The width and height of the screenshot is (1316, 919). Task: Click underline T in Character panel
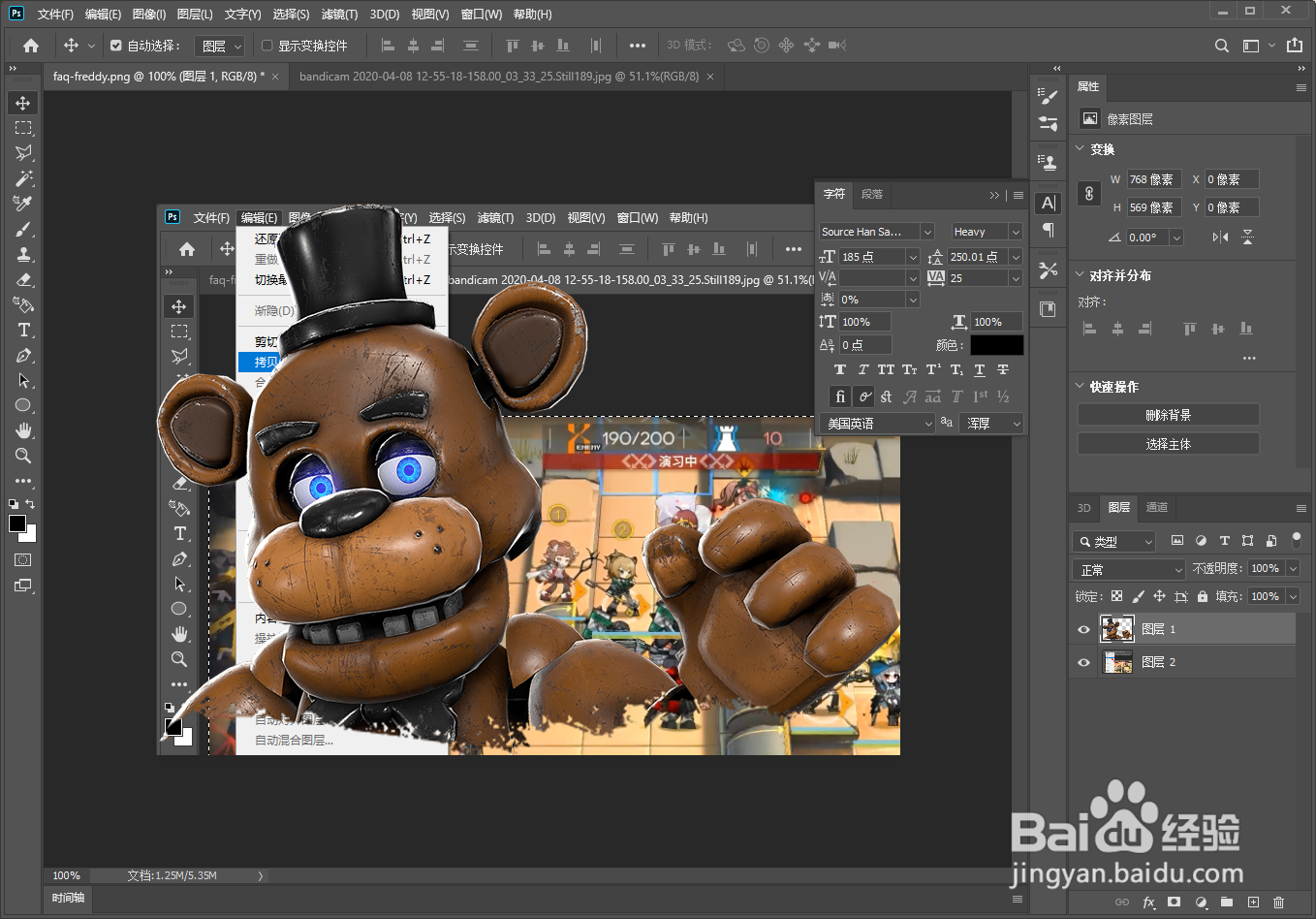click(980, 369)
